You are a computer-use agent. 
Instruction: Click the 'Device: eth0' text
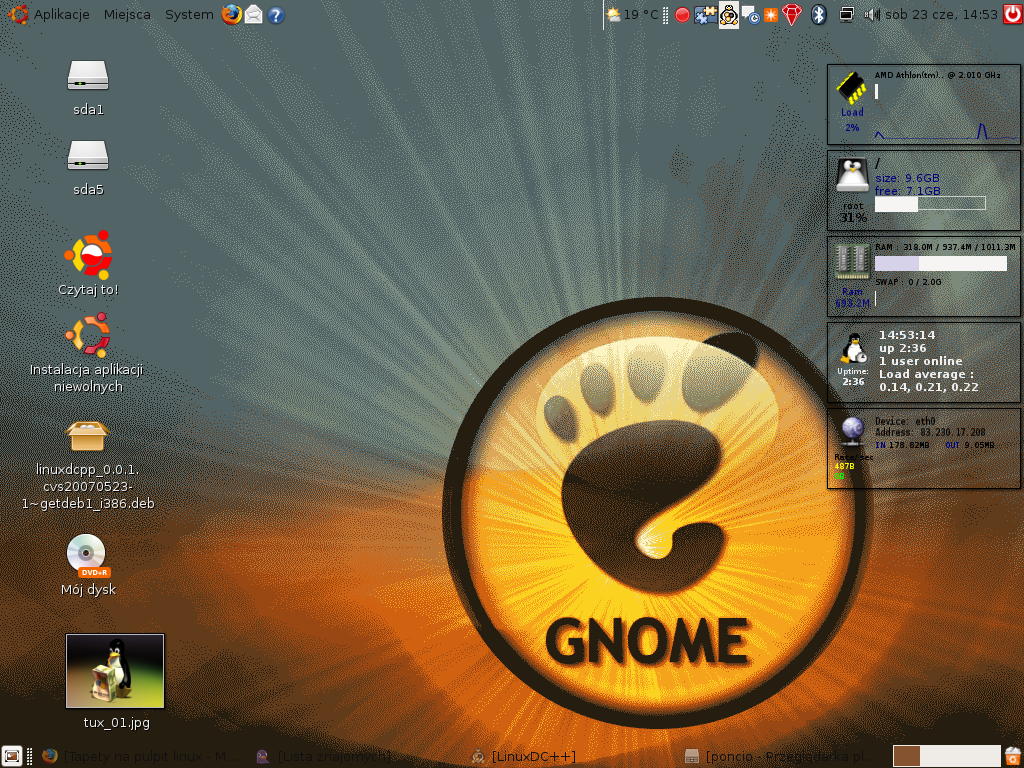tap(905, 421)
